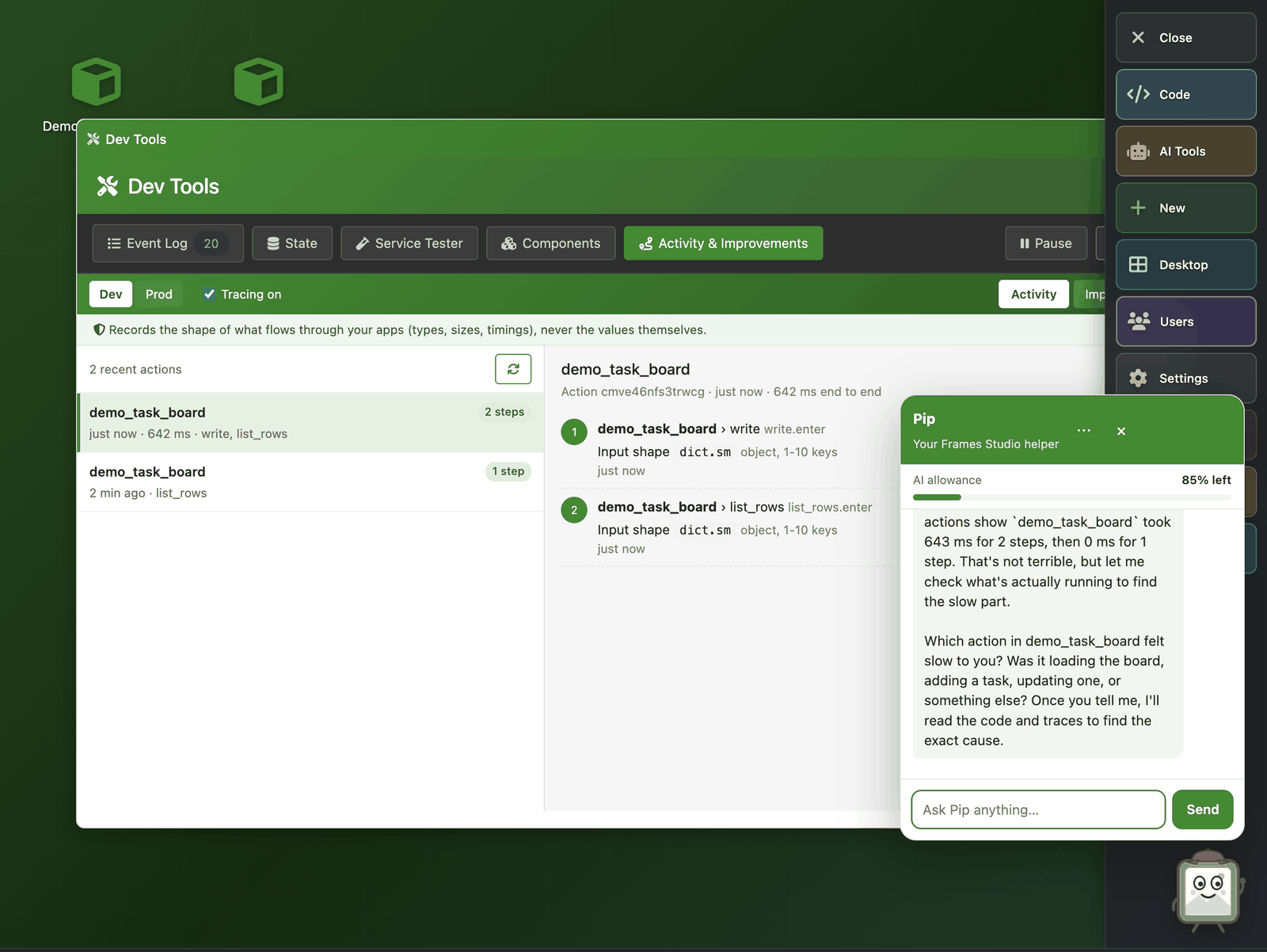
Task: Click the 85% left allowance text
Action: [1206, 480]
